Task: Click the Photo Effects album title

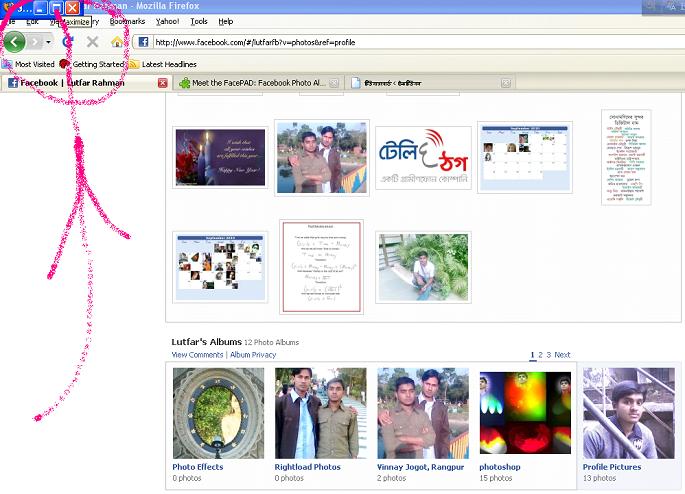Action: click(197, 467)
